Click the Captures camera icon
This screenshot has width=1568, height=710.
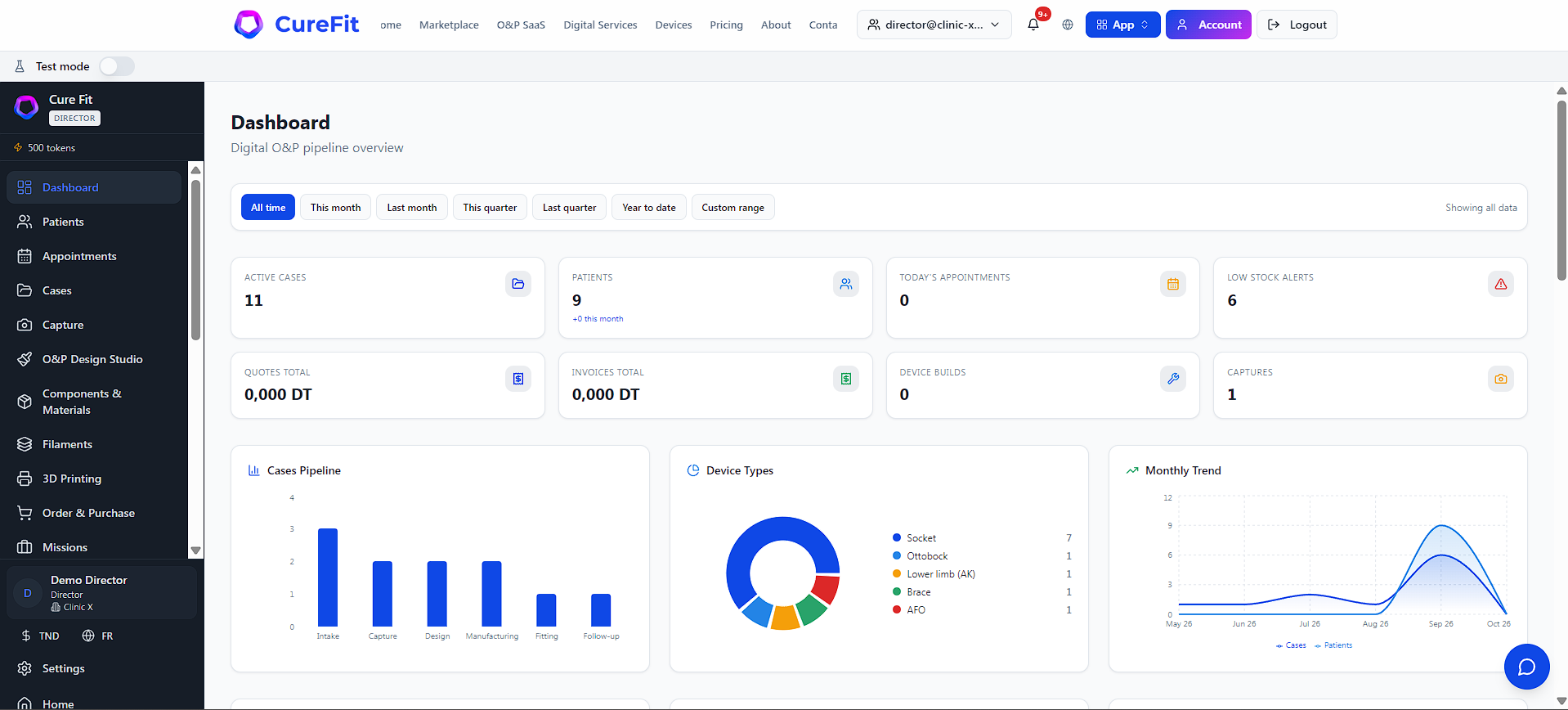pos(1501,379)
